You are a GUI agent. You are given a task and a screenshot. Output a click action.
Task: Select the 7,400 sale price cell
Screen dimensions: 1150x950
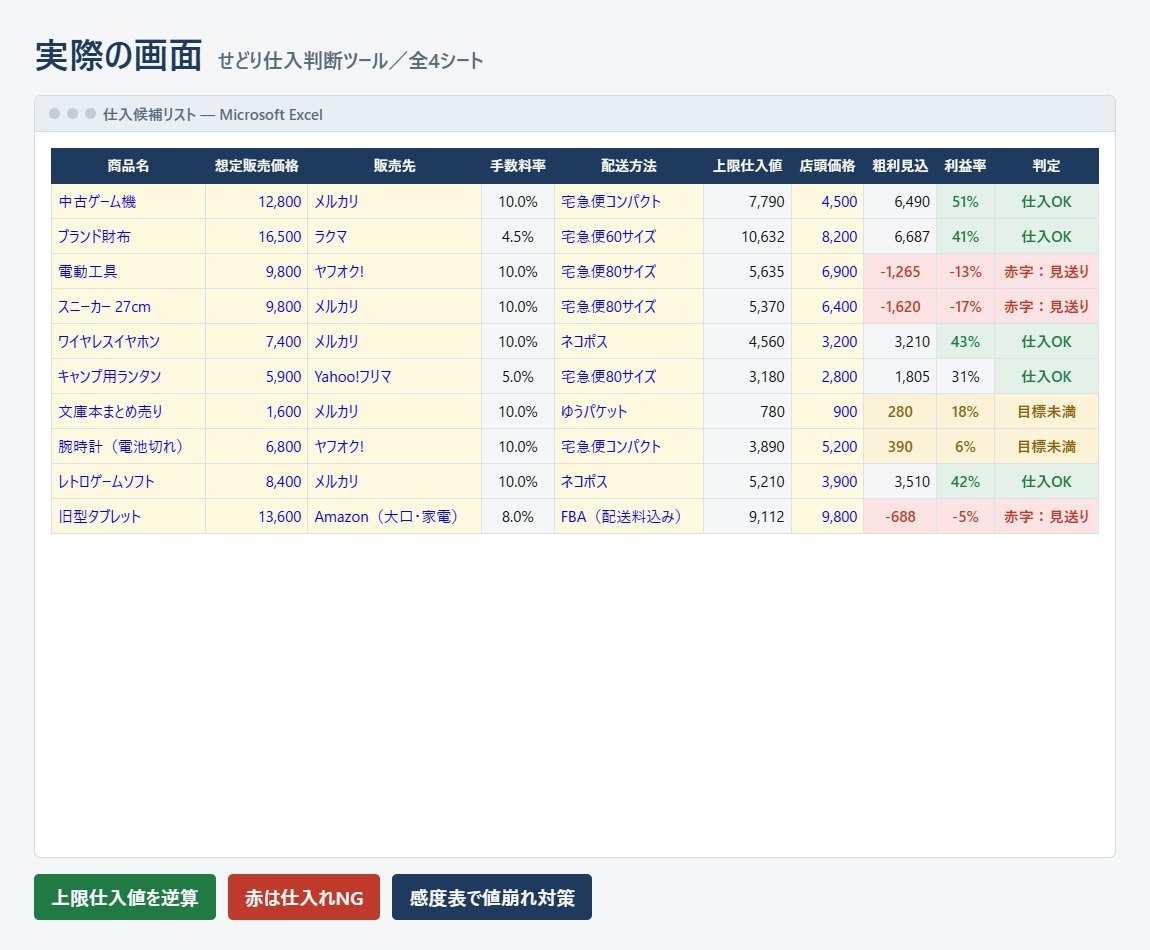tap(256, 341)
